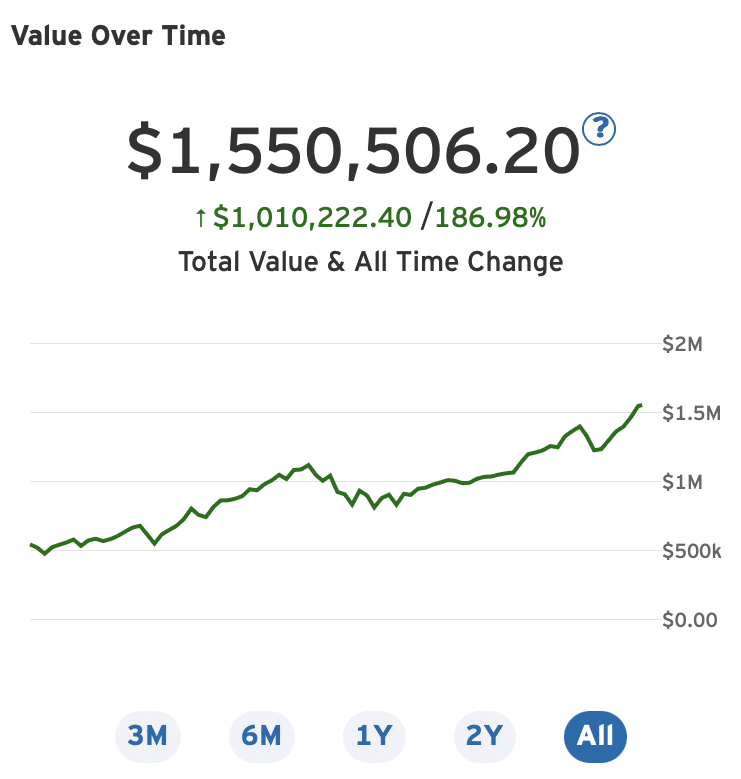This screenshot has width=741, height=779.
Task: Click the $2M axis label
Action: click(683, 344)
